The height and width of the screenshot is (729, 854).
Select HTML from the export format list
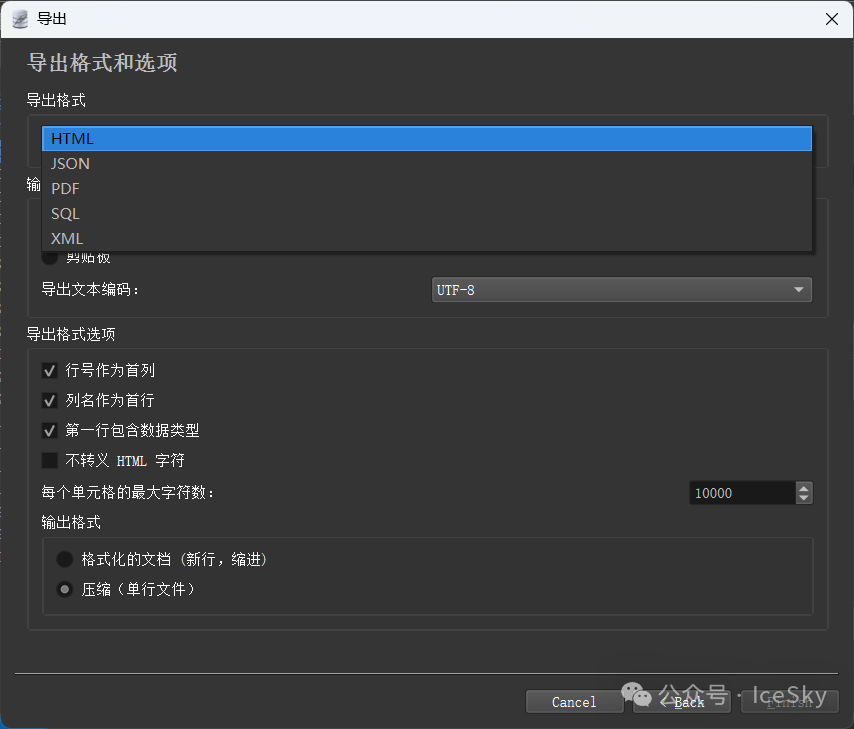click(72, 139)
